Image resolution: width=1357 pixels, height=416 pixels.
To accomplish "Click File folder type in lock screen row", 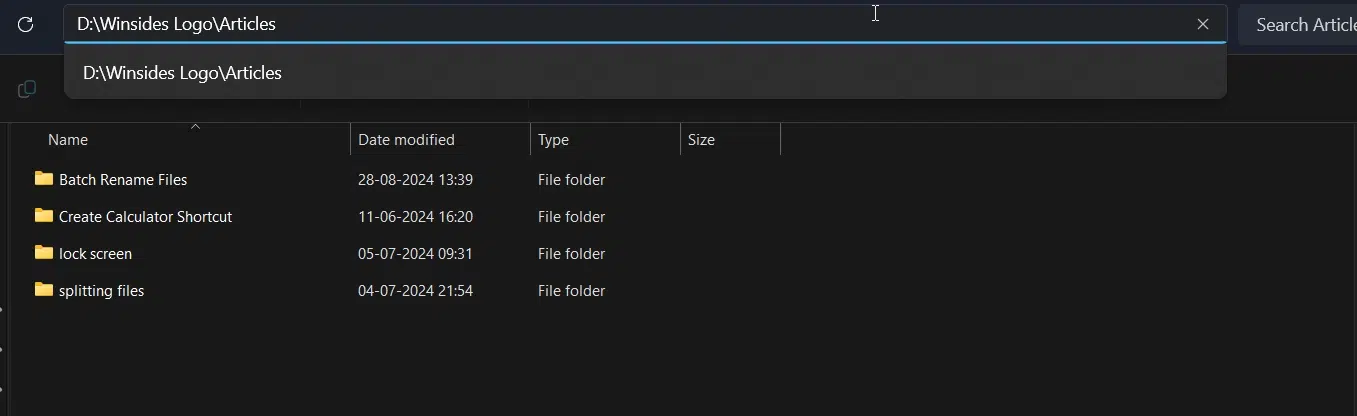I will 571,254.
